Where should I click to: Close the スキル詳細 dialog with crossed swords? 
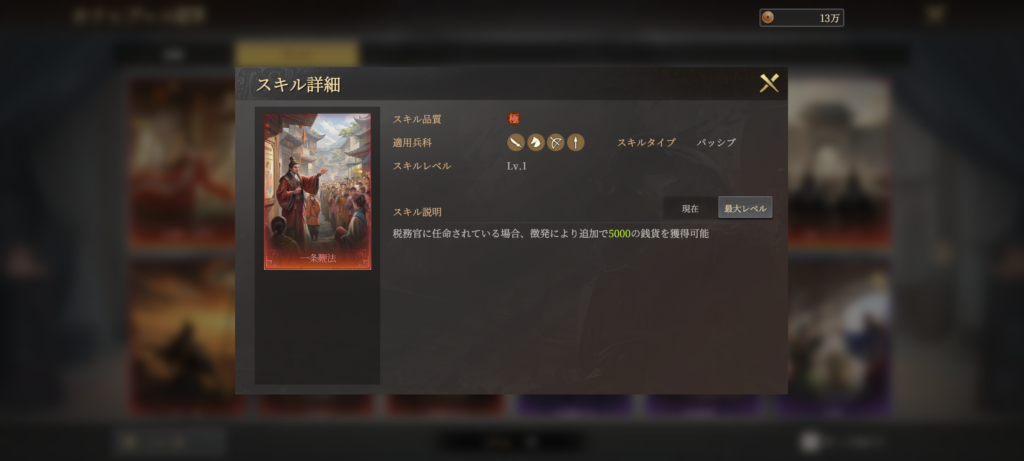click(769, 83)
